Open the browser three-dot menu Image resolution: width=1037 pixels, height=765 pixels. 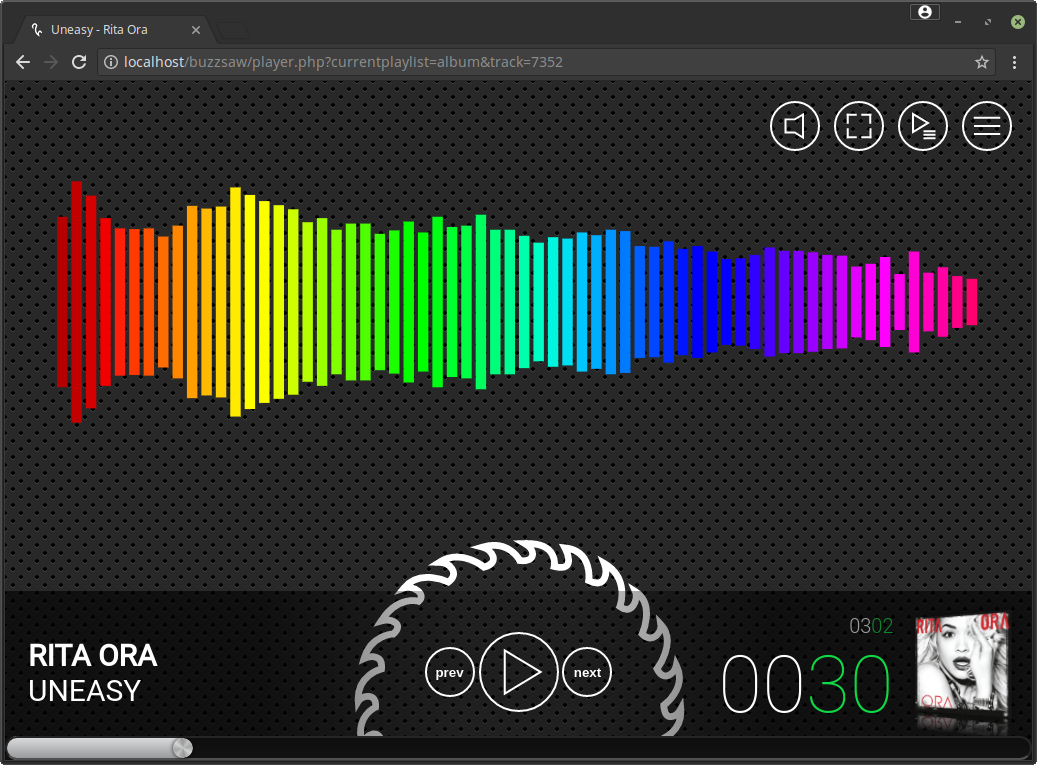[1015, 62]
